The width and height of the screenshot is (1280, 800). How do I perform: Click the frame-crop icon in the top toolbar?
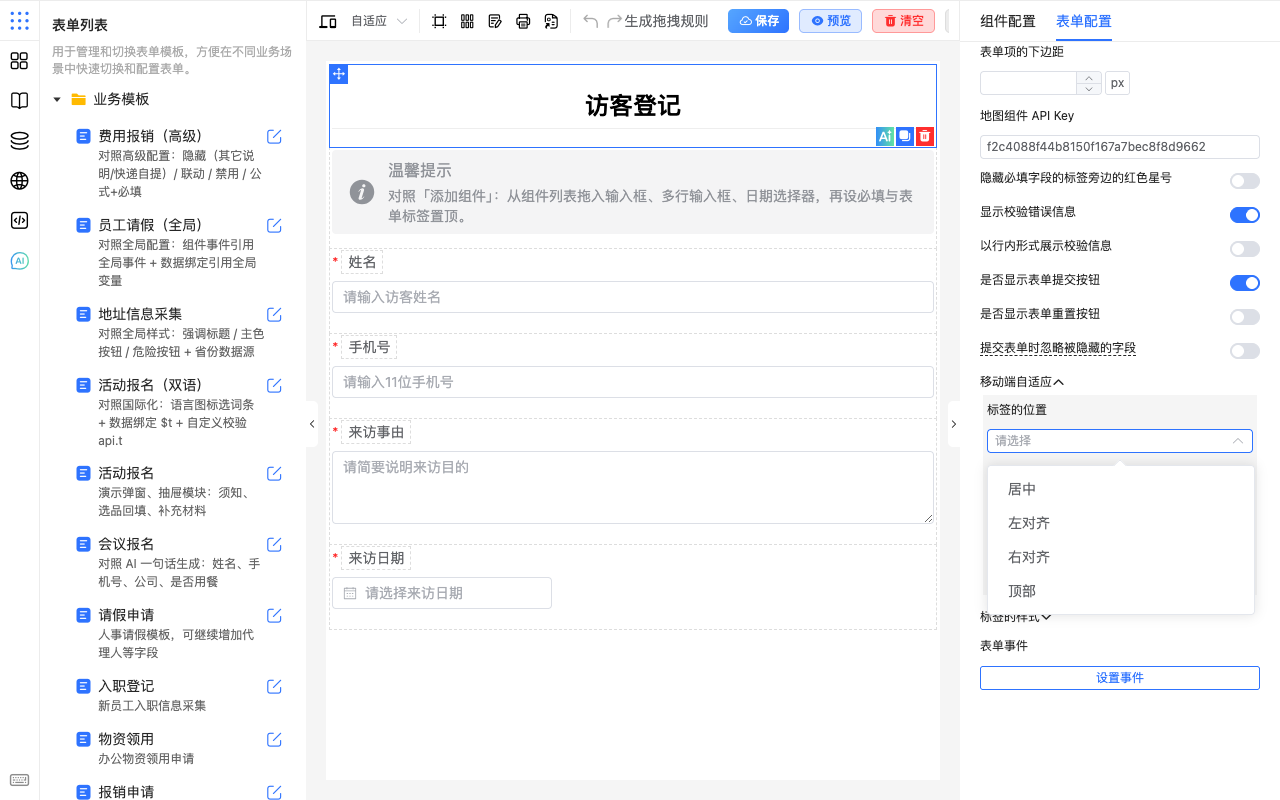(x=439, y=21)
